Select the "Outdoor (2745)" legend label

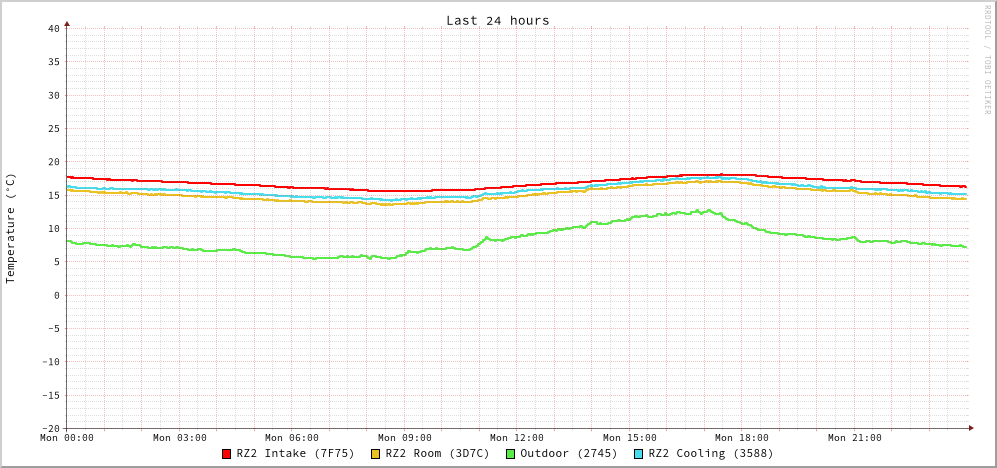(x=568, y=453)
